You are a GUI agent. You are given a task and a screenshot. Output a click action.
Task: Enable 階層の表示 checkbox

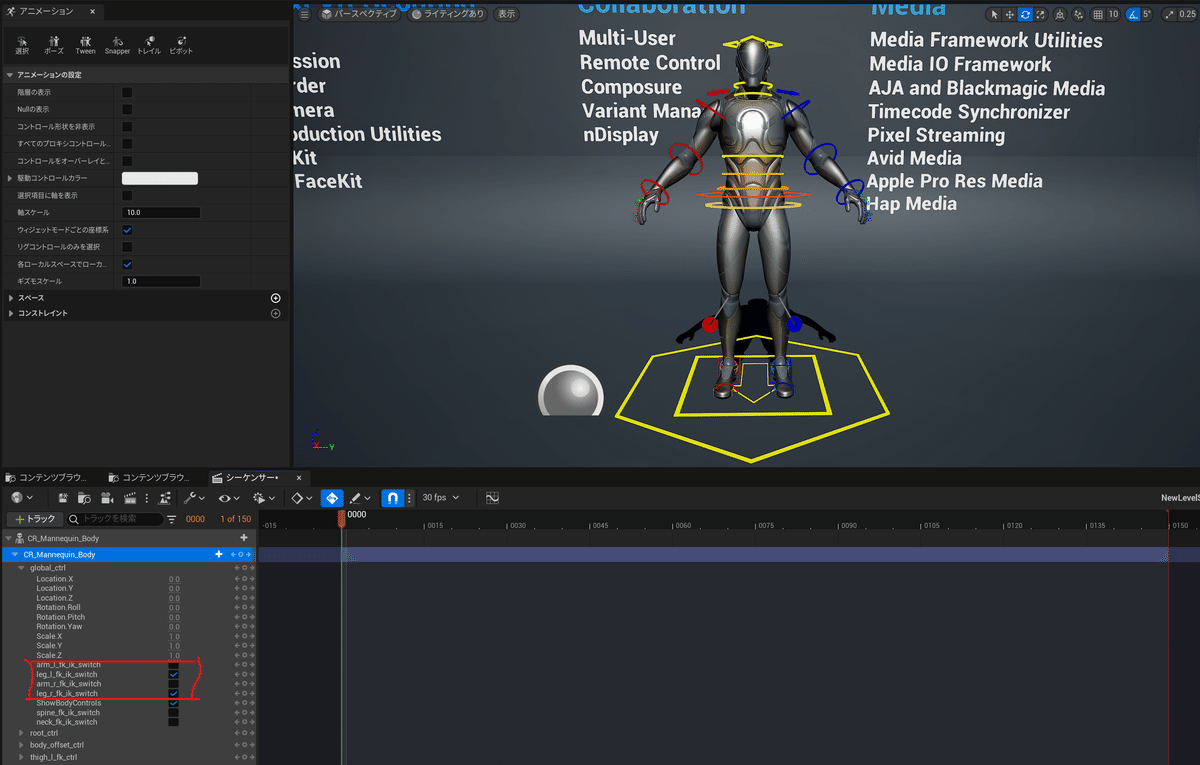[x=127, y=92]
